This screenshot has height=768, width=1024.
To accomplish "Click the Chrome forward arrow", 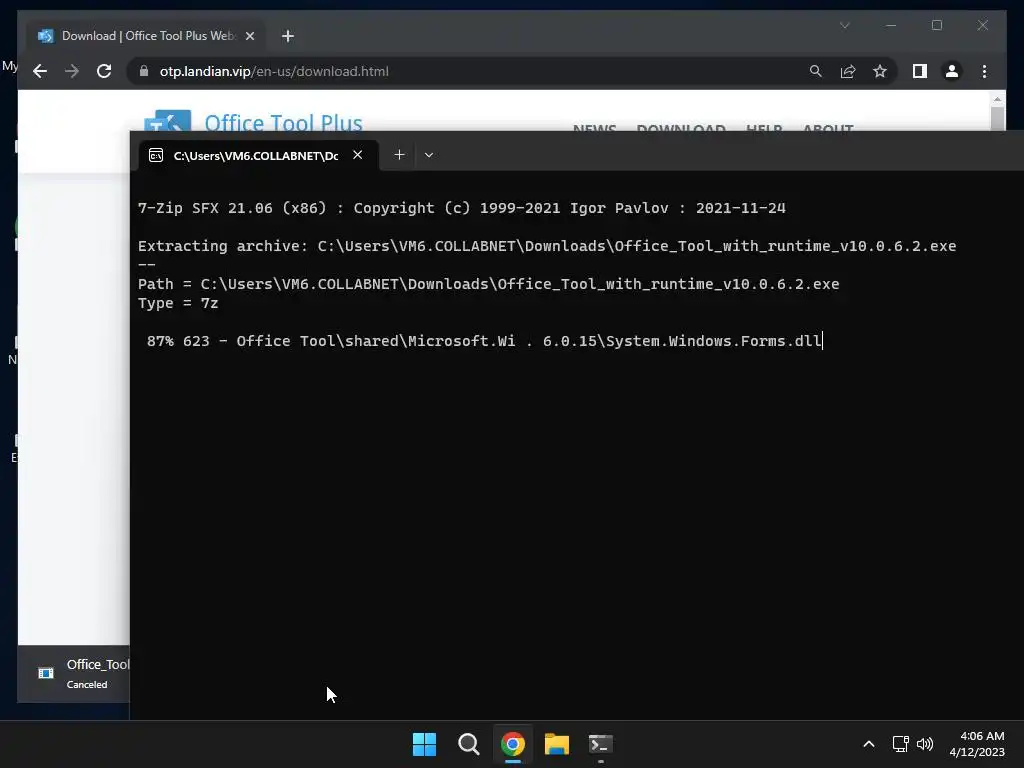I will 72,71.
